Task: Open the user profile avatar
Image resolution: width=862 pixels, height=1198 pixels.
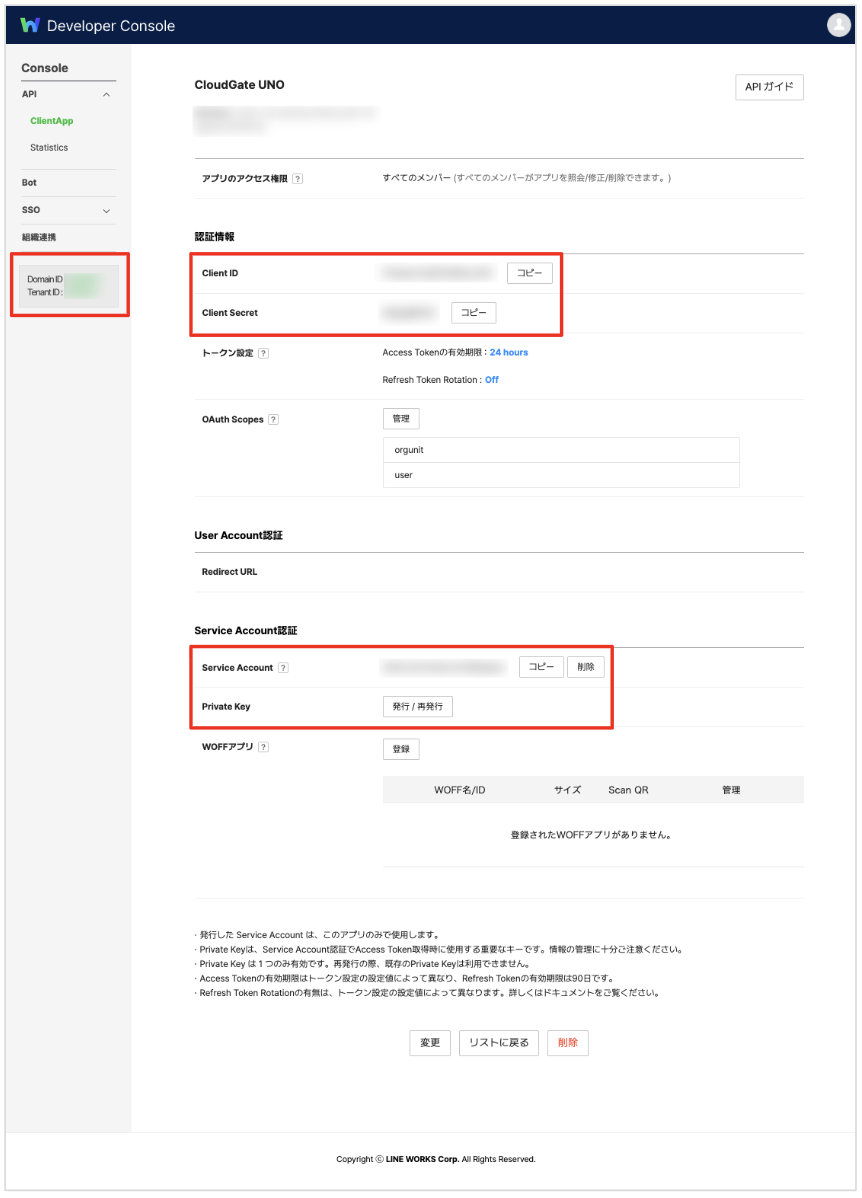Action: click(838, 25)
